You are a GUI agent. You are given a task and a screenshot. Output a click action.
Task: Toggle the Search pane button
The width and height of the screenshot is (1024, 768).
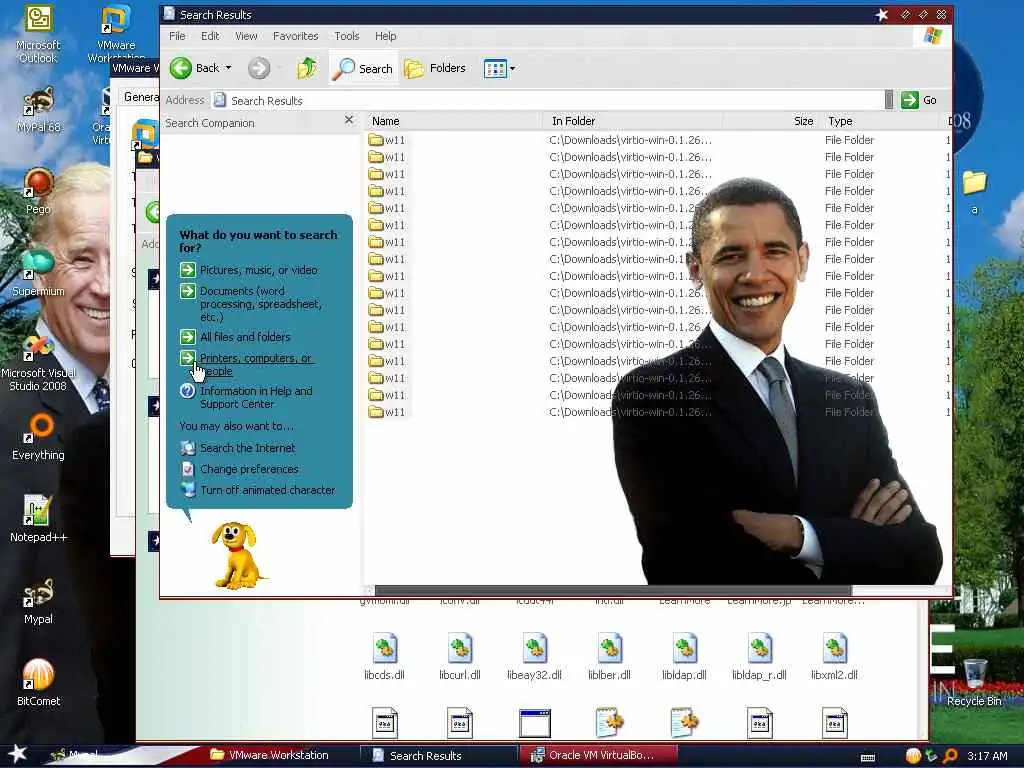[x=363, y=68]
